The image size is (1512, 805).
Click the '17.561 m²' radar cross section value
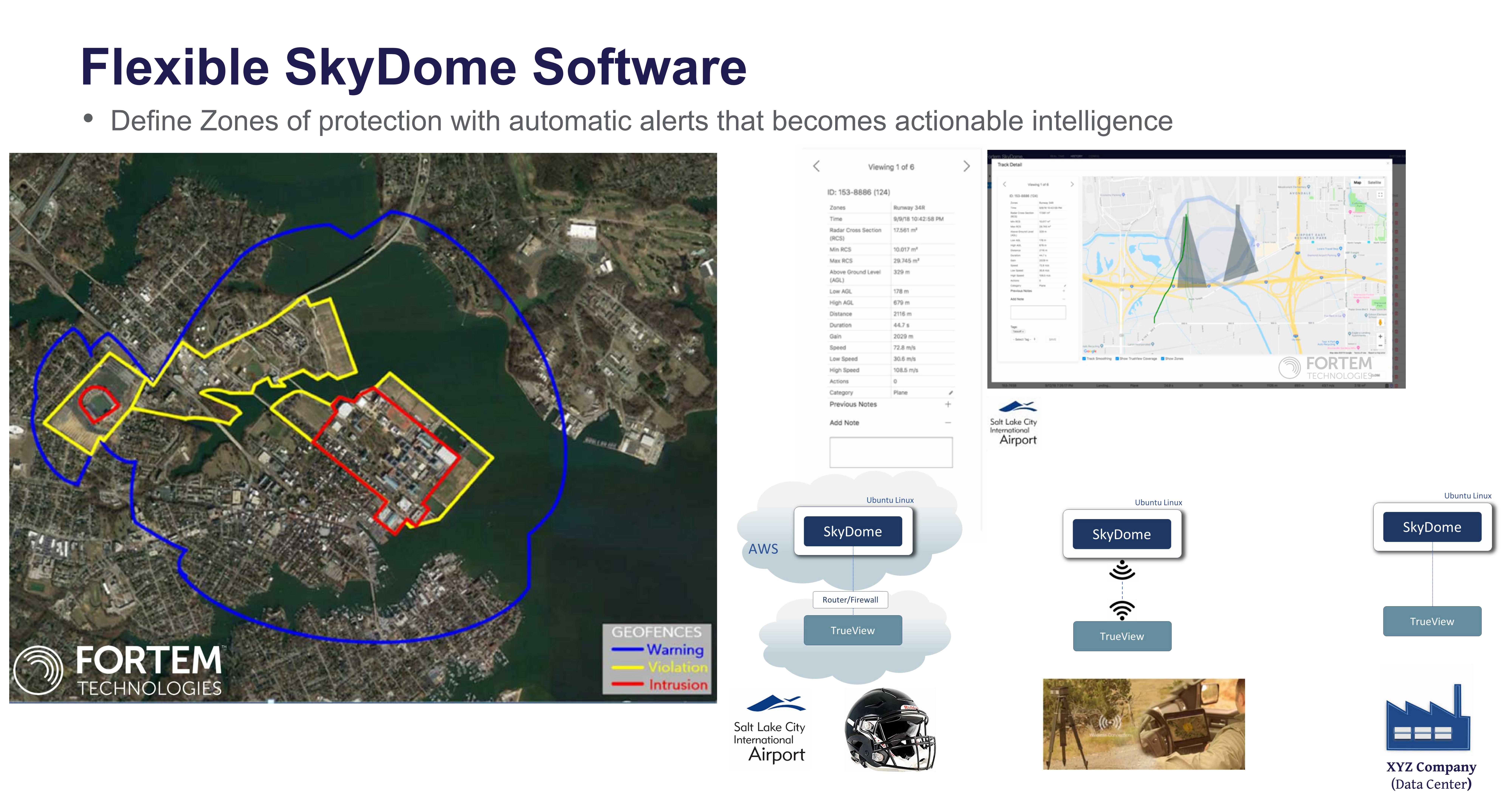point(905,230)
